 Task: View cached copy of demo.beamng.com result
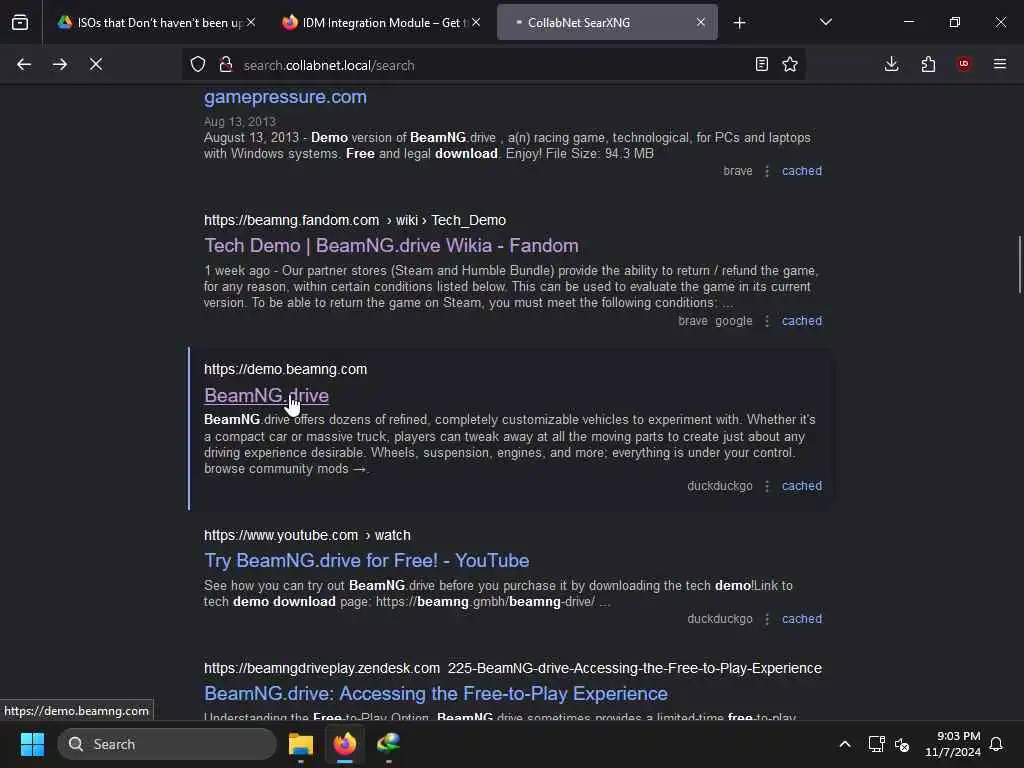[x=802, y=486]
